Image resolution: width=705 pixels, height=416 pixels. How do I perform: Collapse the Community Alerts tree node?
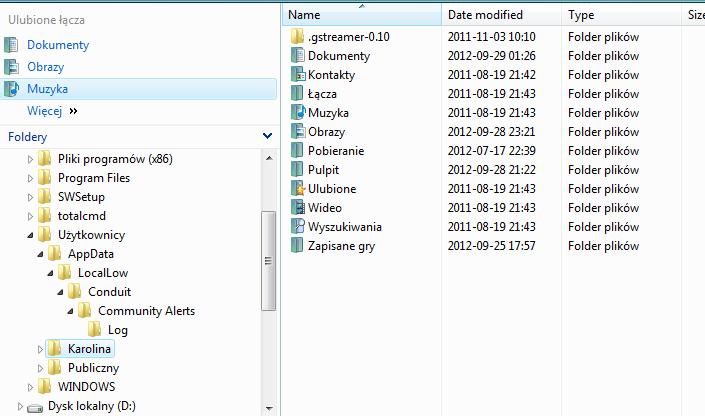[x=70, y=311]
